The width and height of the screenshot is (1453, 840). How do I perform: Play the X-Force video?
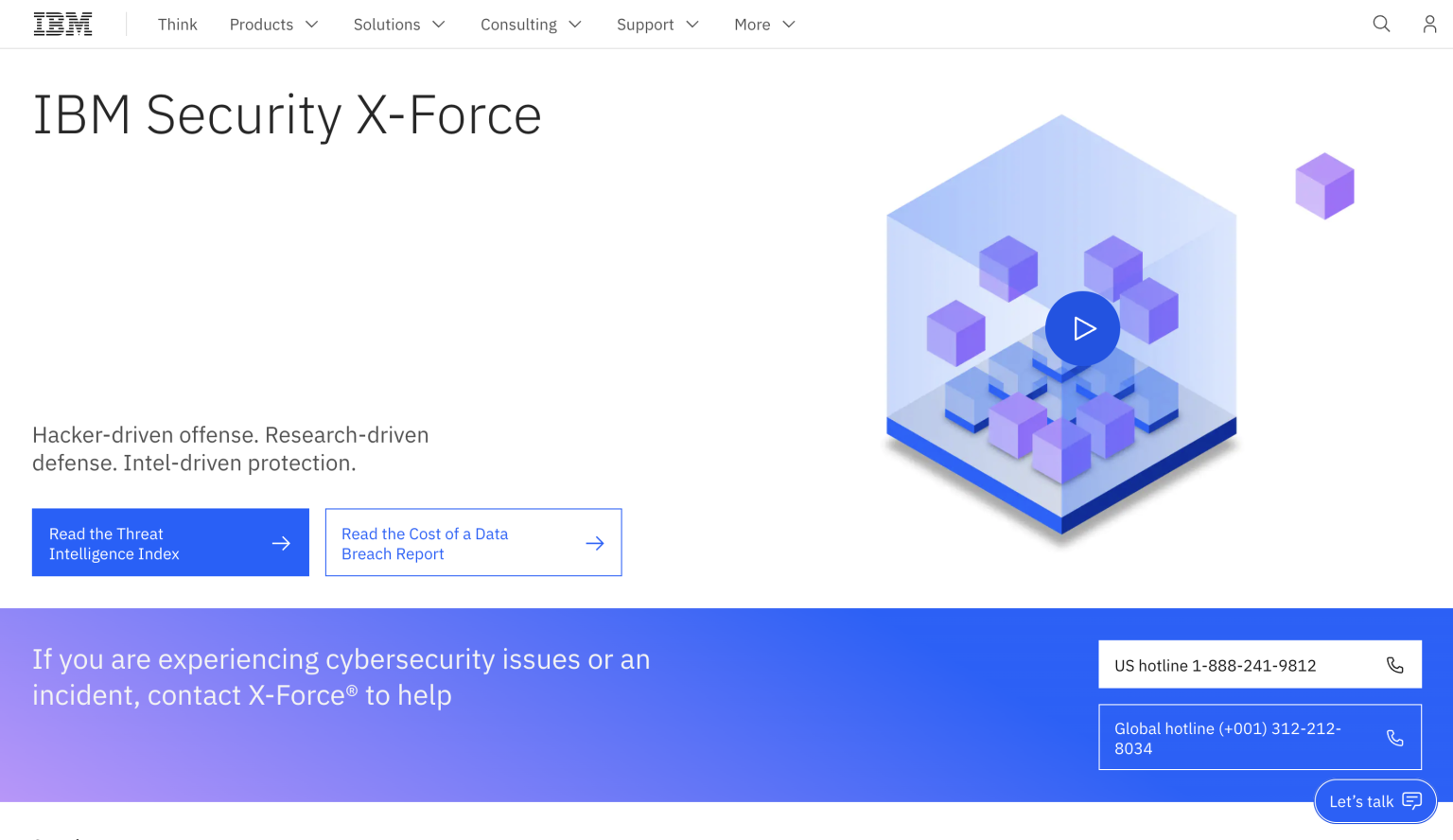(x=1082, y=328)
